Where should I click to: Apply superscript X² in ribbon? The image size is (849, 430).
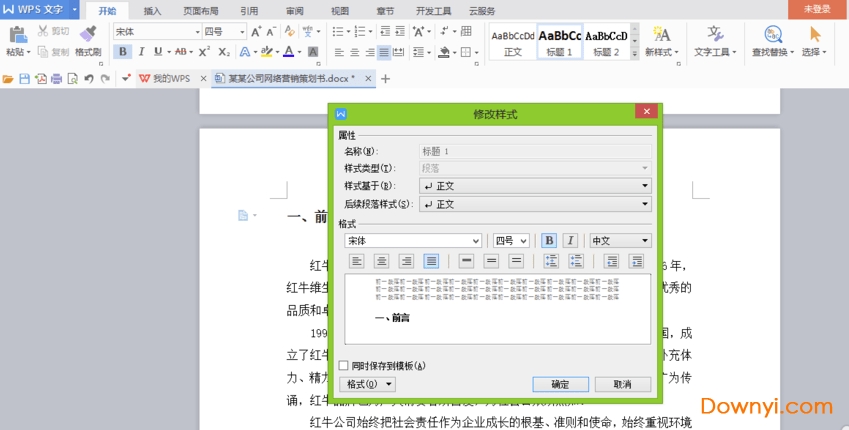204,51
